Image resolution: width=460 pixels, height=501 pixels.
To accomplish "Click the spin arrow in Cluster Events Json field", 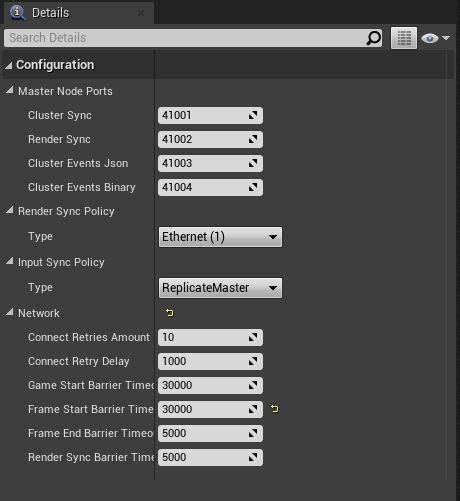I will pos(253,163).
